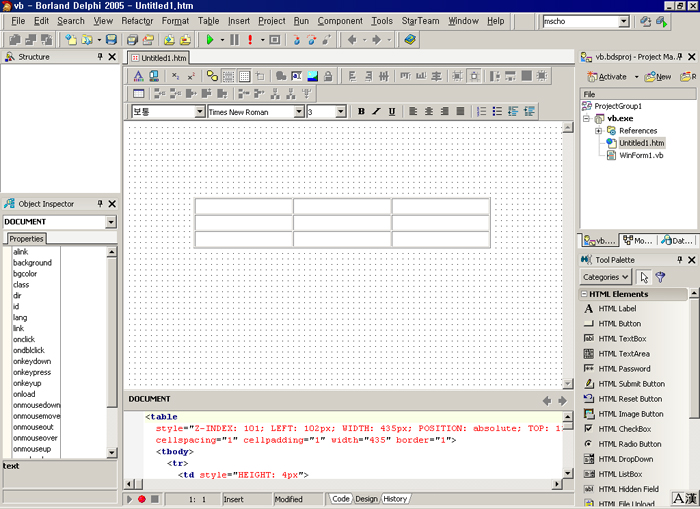Image resolution: width=700 pixels, height=509 pixels.
Task: Switch to the Design tab
Action: (366, 498)
